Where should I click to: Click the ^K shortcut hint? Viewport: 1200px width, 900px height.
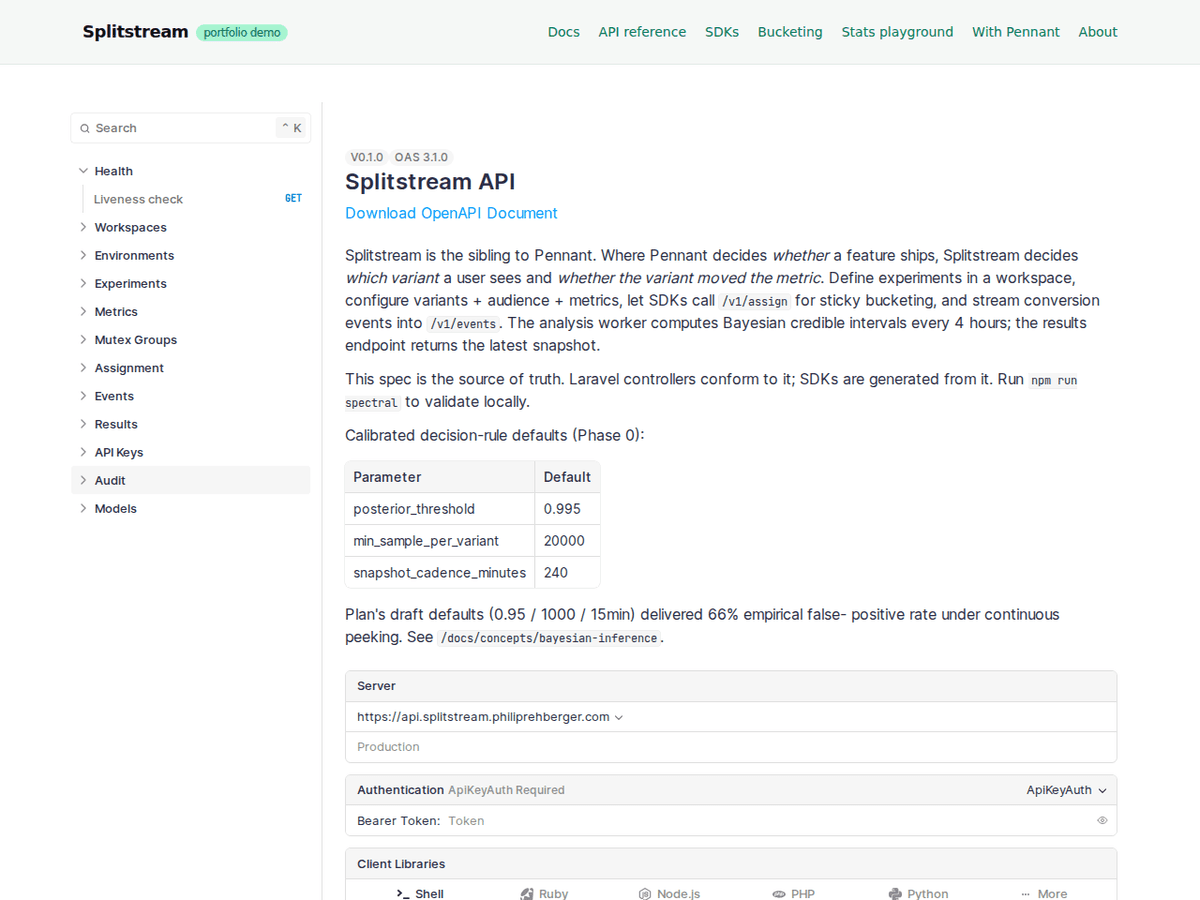[291, 128]
